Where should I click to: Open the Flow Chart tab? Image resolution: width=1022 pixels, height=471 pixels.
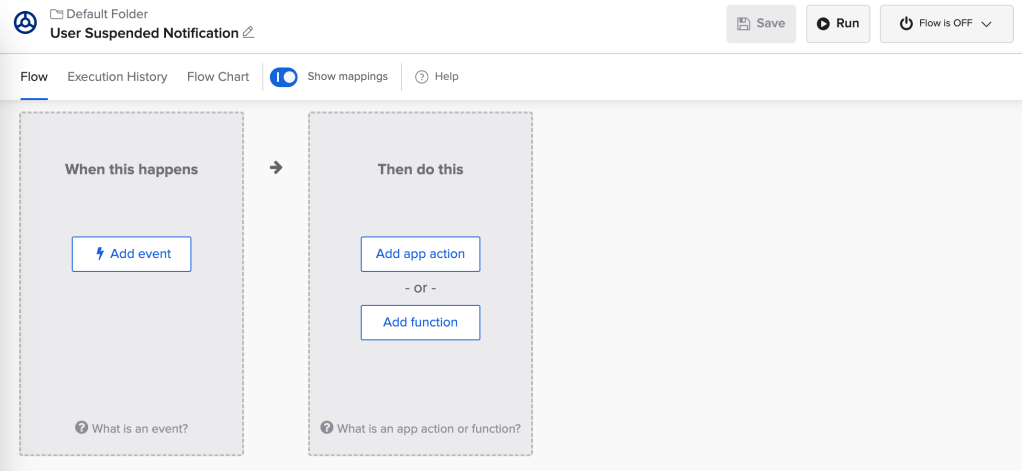tap(218, 77)
